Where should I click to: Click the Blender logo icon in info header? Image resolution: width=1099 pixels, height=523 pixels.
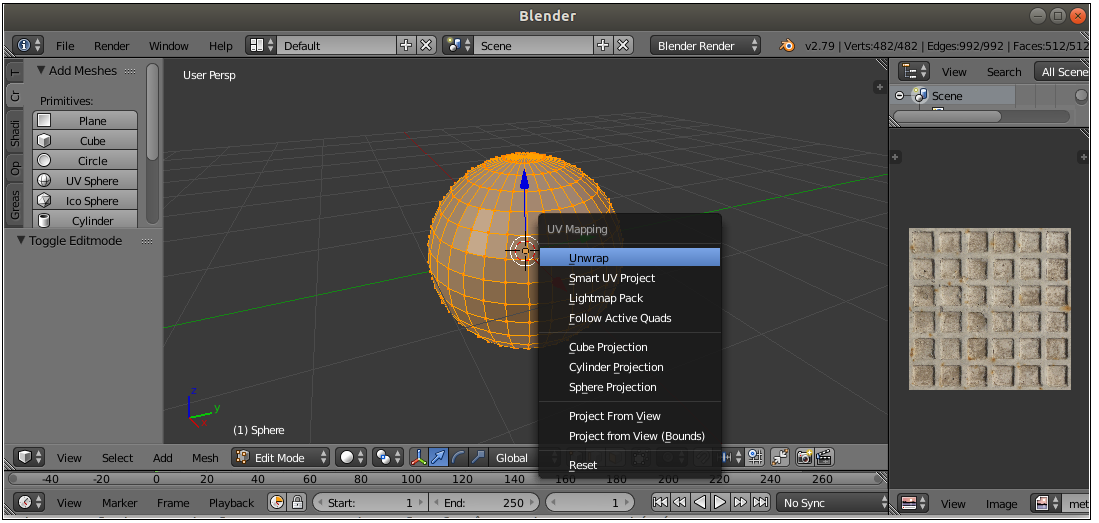coord(787,46)
